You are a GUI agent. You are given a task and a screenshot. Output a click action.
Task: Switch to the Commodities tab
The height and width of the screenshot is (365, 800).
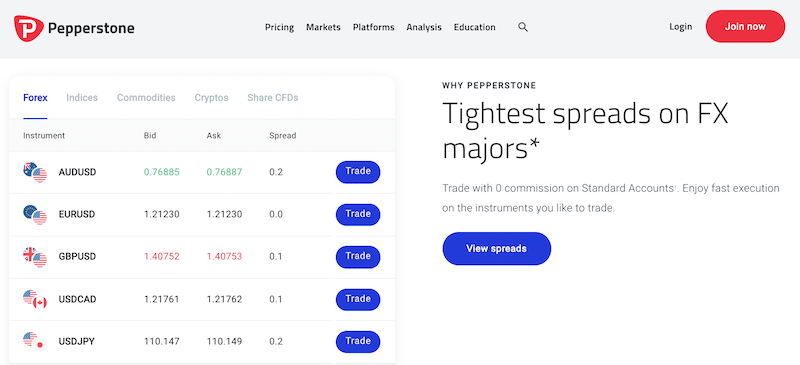[x=146, y=98]
